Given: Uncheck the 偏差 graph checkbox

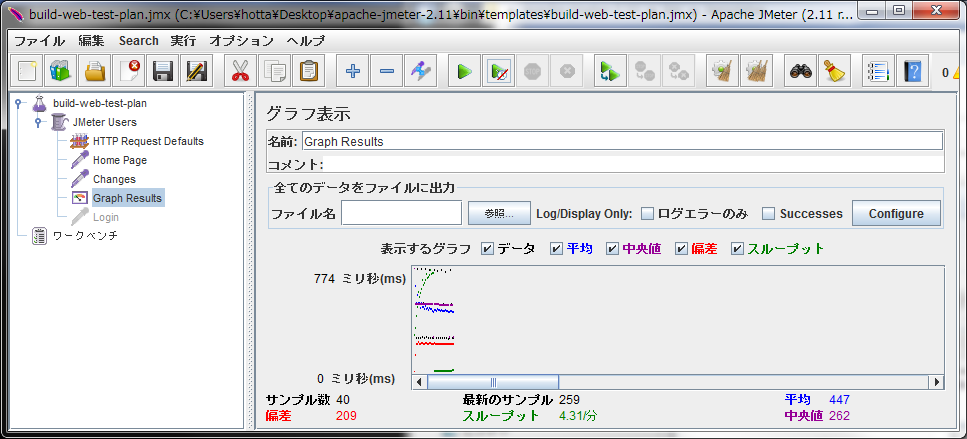Looking at the screenshot, I should [x=681, y=248].
